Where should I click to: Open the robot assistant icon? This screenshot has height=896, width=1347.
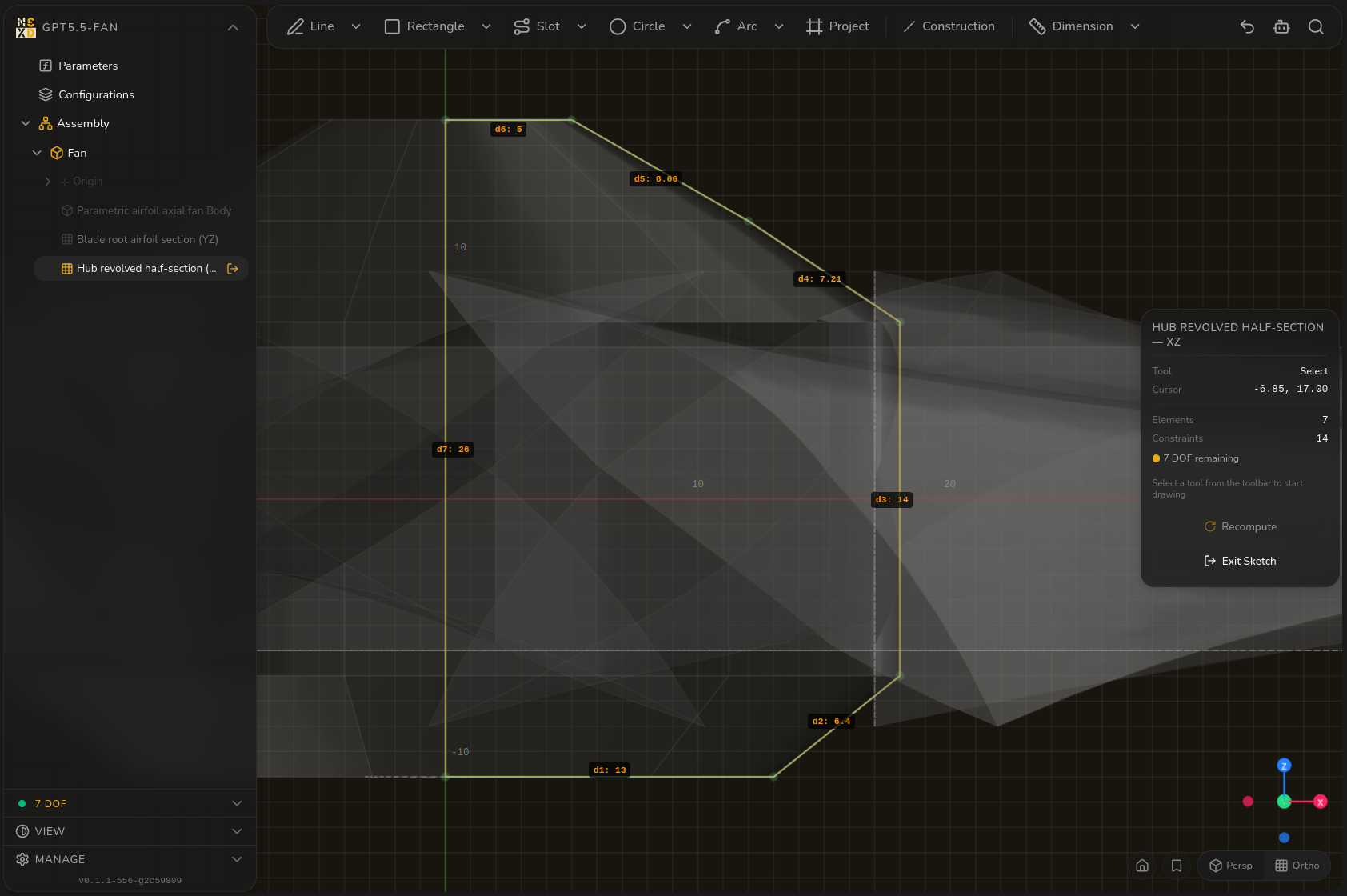(1281, 26)
